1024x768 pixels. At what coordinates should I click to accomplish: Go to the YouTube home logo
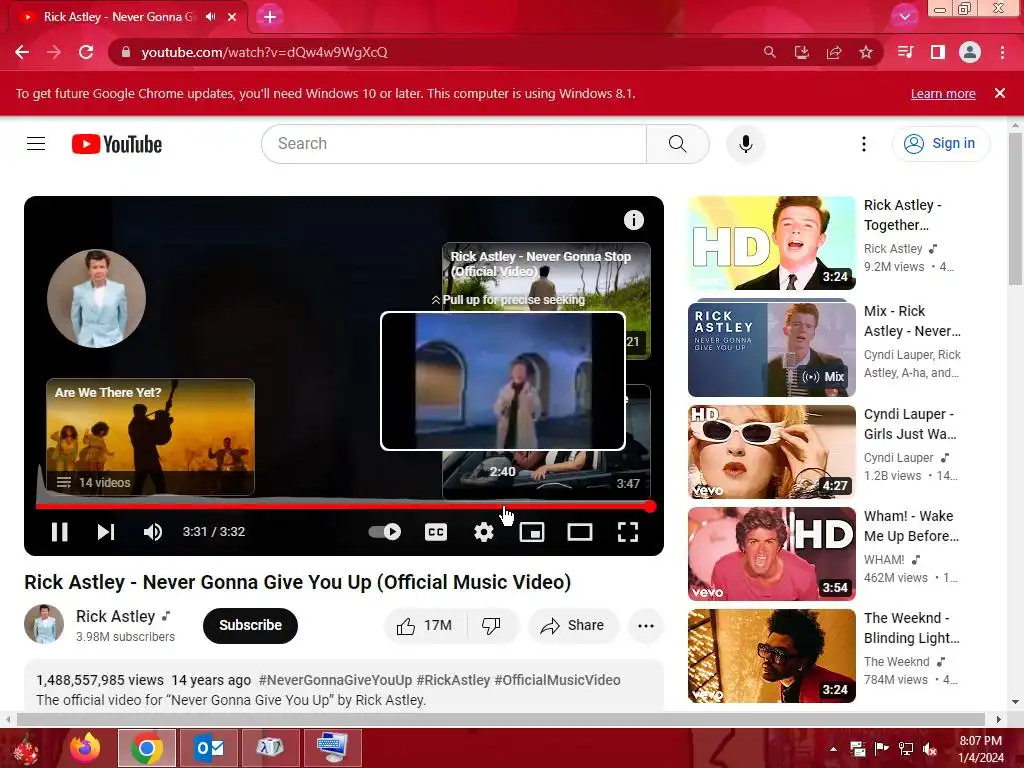pos(117,144)
